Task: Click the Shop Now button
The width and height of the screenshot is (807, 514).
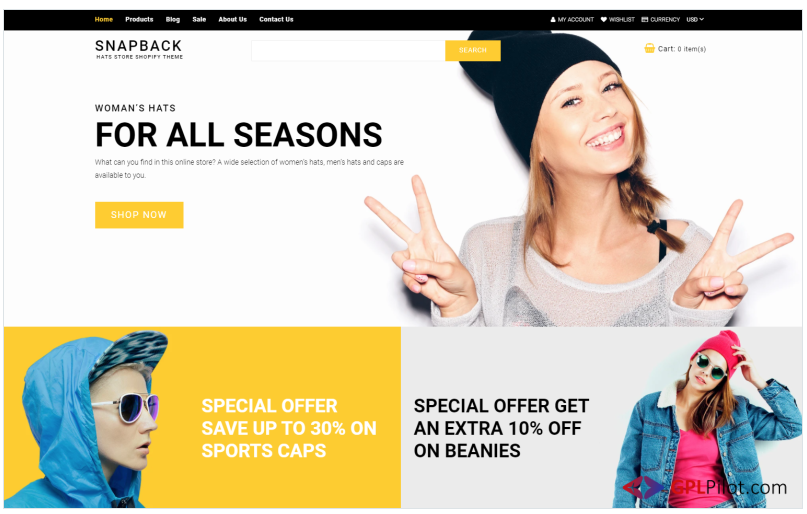Action: pyautogui.click(x=139, y=215)
